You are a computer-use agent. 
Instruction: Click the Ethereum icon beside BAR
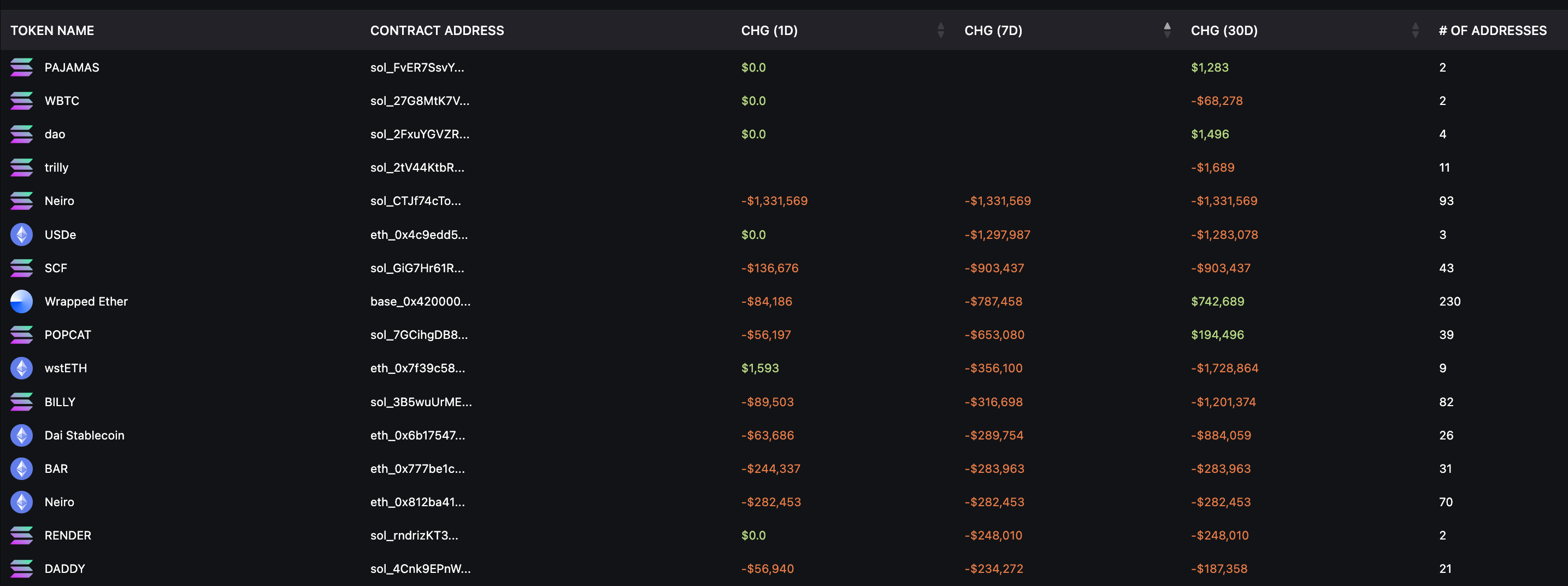21,469
